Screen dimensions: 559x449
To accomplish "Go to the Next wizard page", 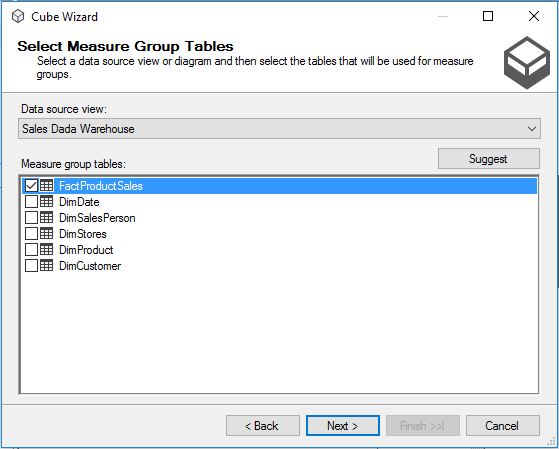I will click(x=343, y=425).
